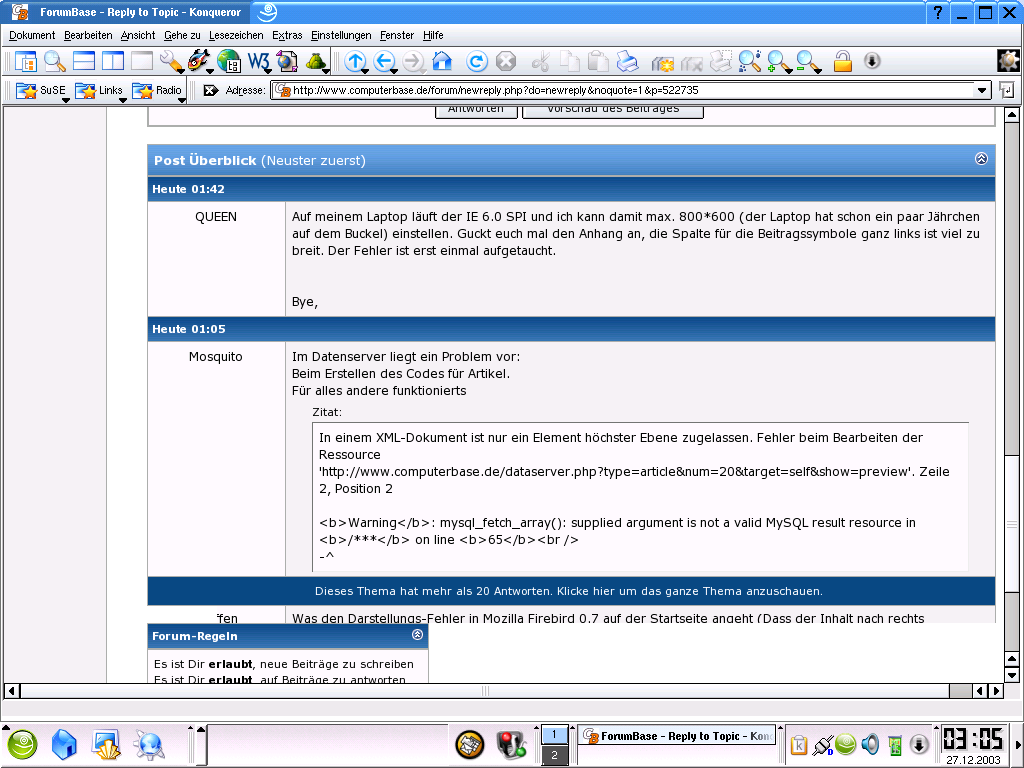The height and width of the screenshot is (768, 1024).
Task: Open the Lesezeichen menu
Action: coord(236,35)
